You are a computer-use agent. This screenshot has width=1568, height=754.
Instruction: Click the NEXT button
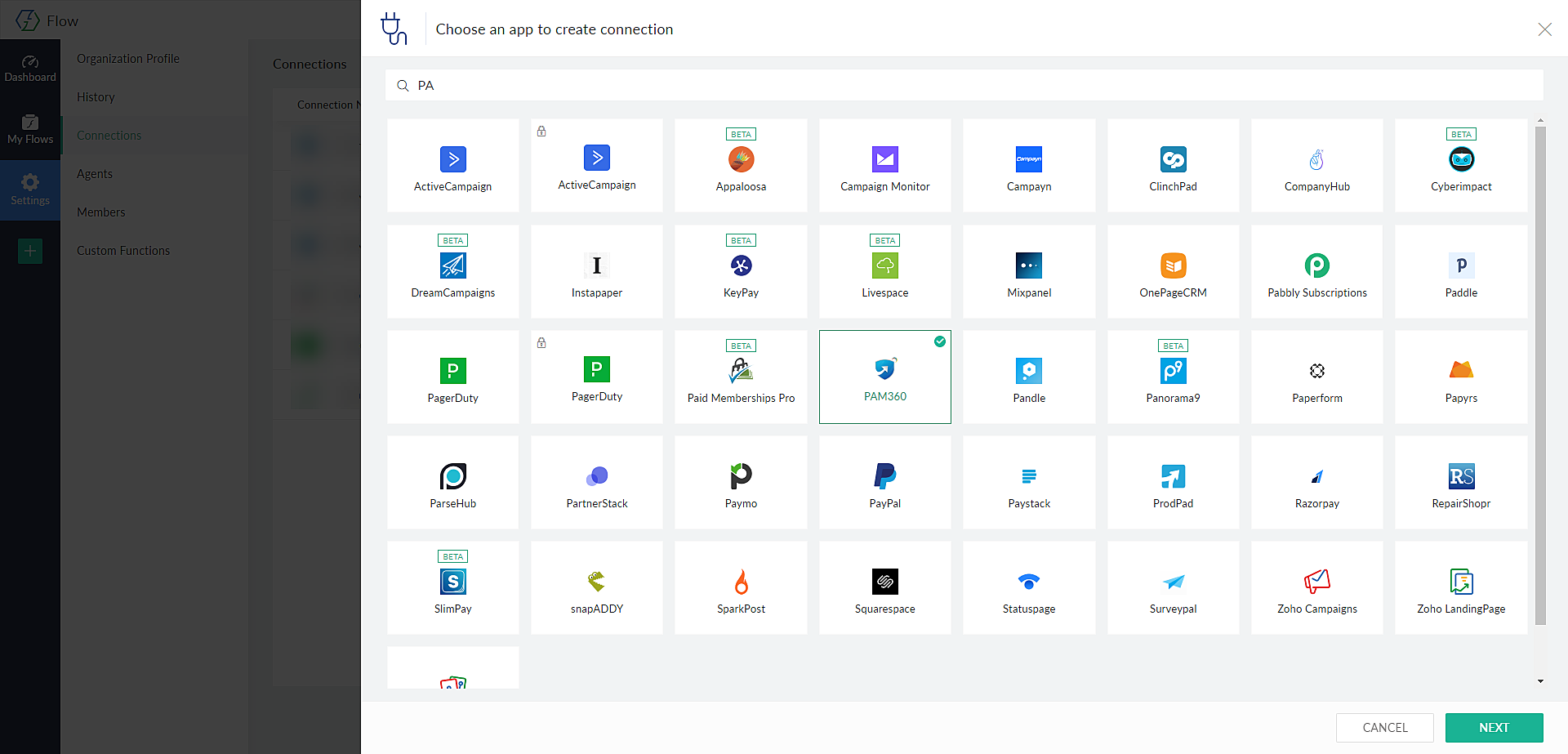coord(1494,727)
